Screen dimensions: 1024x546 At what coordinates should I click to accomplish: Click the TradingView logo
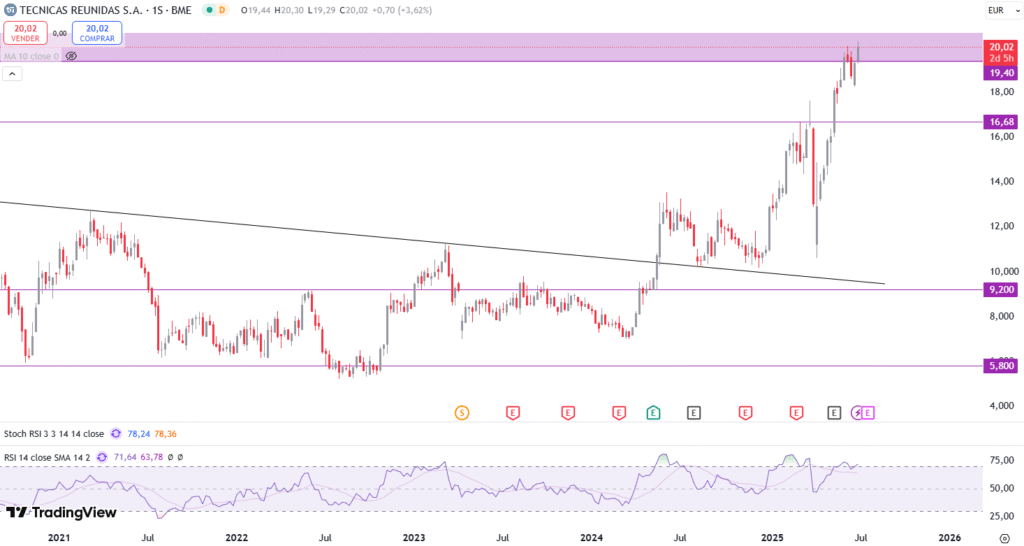61,513
